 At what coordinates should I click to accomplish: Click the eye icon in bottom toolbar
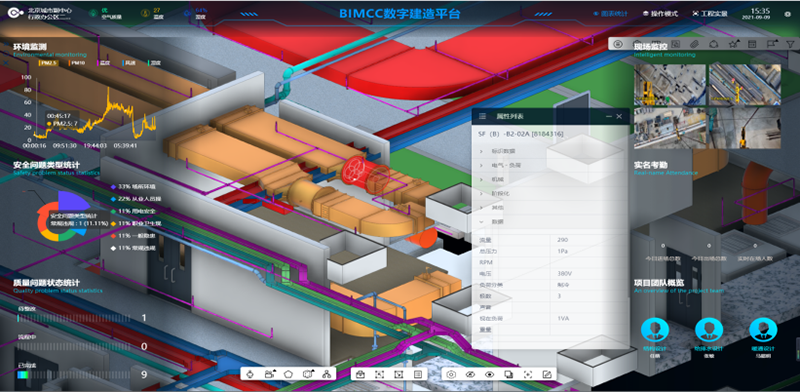click(x=489, y=374)
